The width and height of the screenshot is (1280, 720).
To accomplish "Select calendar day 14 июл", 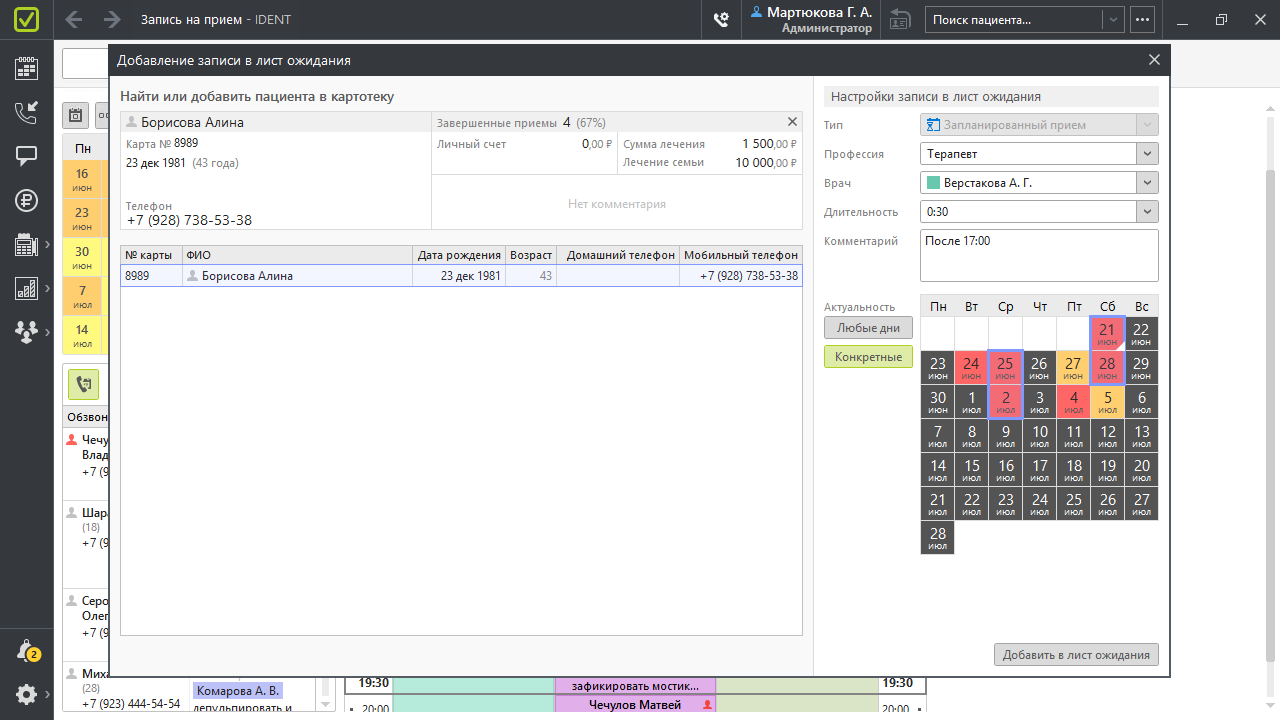I will (937, 470).
